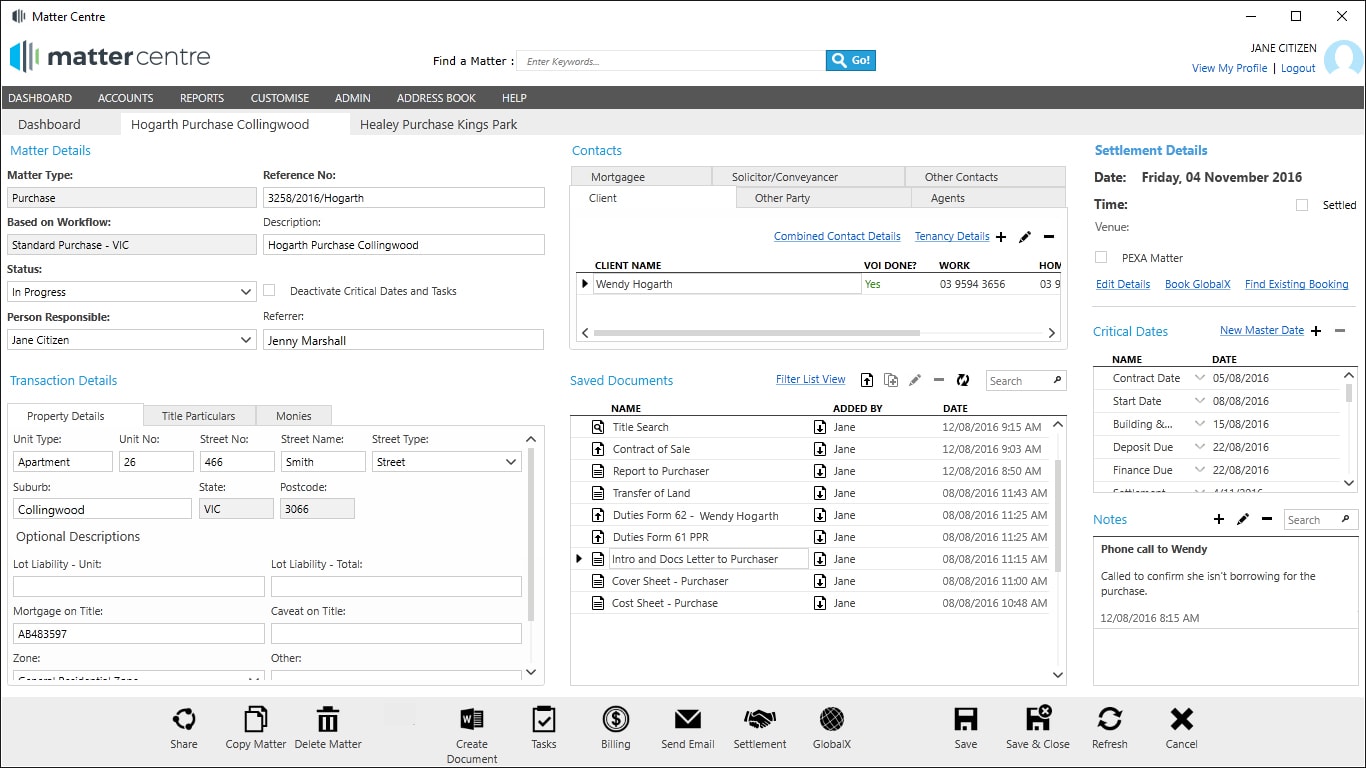Image resolution: width=1366 pixels, height=768 pixels.
Task: Remove client contact with minus icon
Action: 1049,237
